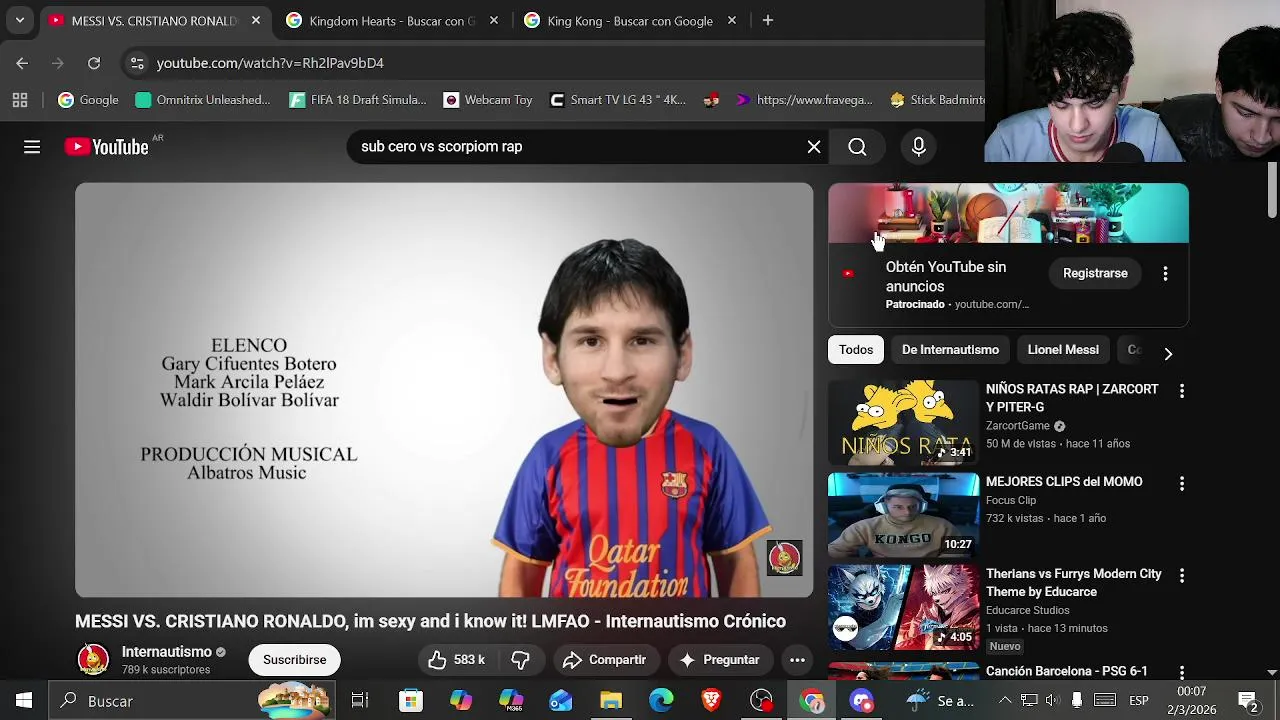This screenshot has width=1280, height=720.
Task: Open Therians vs Furrys video thumbnail
Action: (903, 607)
